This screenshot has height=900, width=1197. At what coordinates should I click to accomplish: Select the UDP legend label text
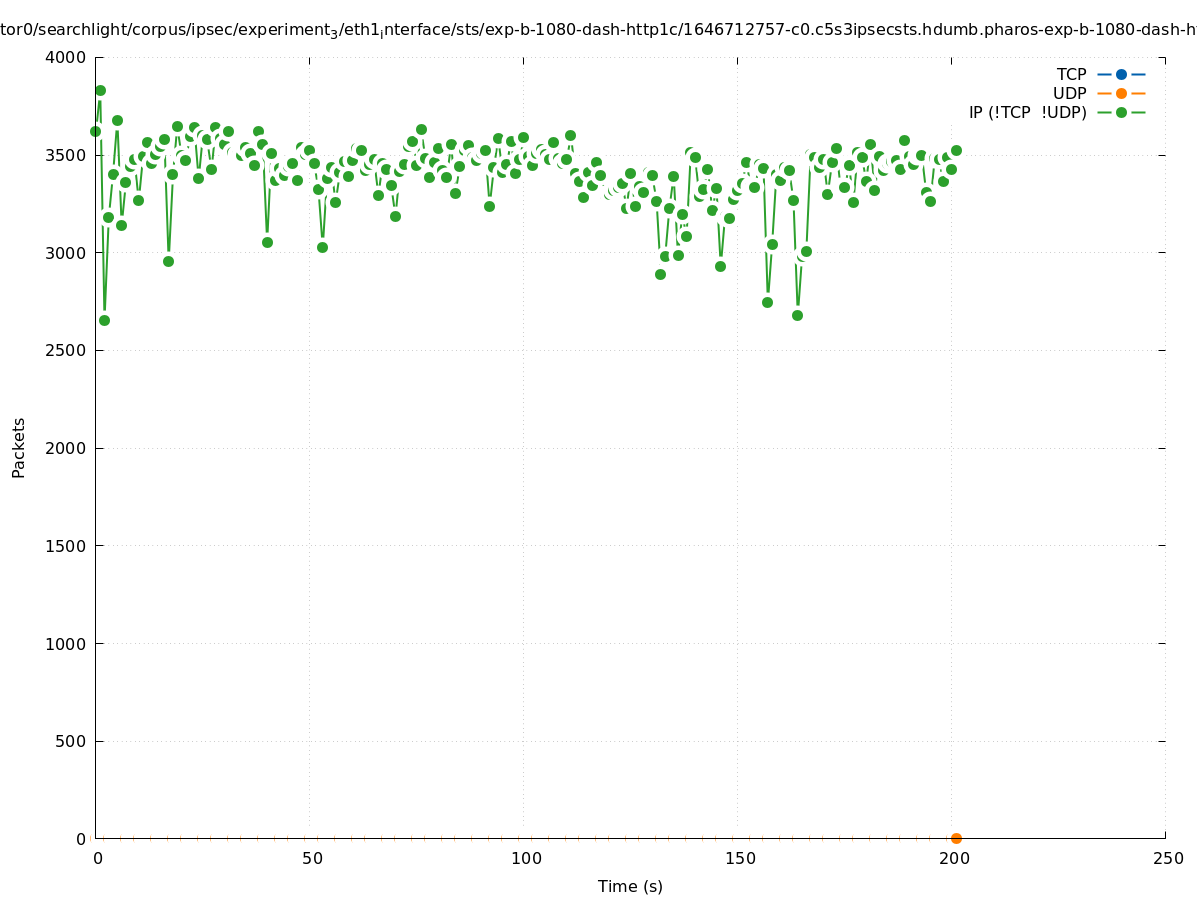1069,93
